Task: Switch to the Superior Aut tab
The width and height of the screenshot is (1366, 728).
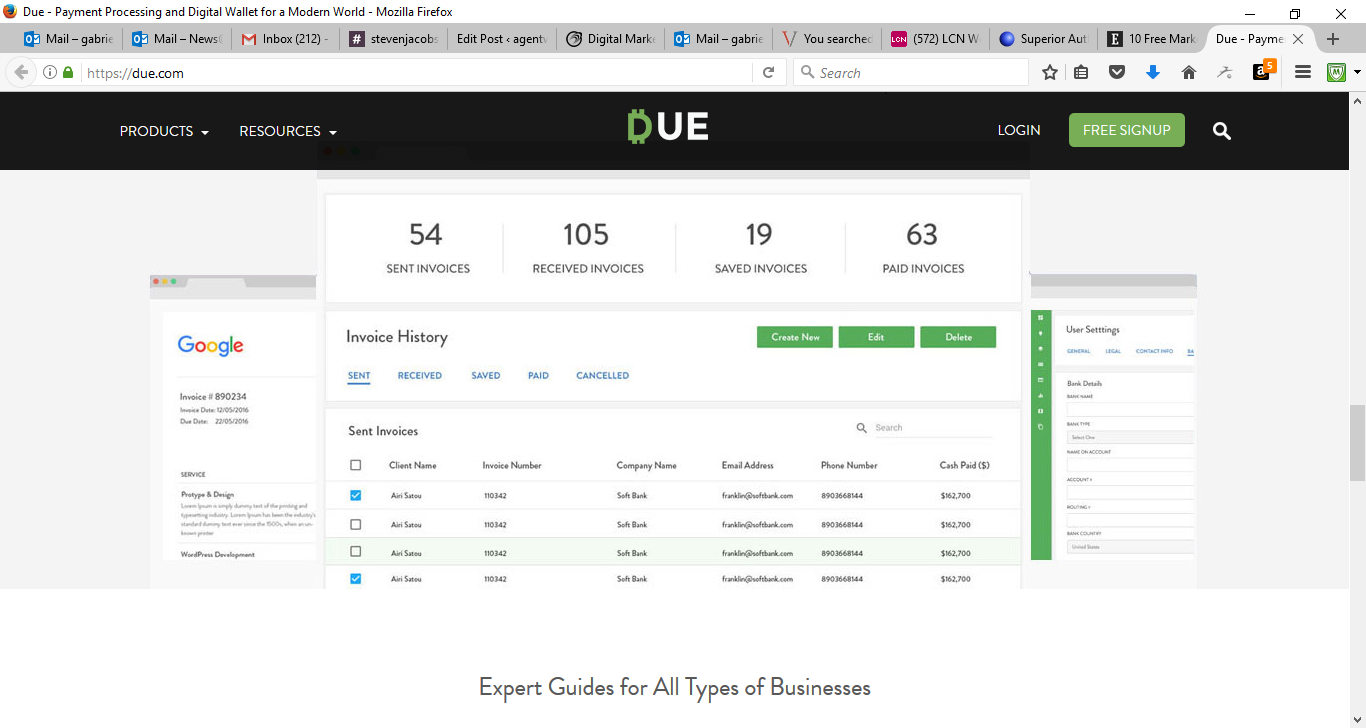Action: pos(1044,39)
